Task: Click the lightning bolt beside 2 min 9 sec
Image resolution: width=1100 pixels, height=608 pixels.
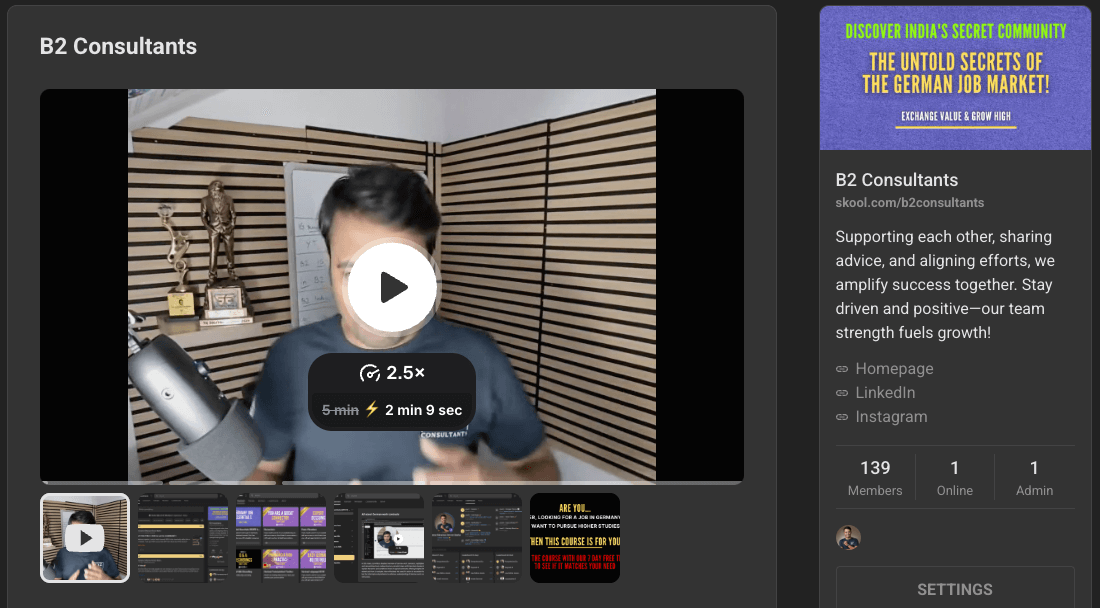Action: coord(372,410)
